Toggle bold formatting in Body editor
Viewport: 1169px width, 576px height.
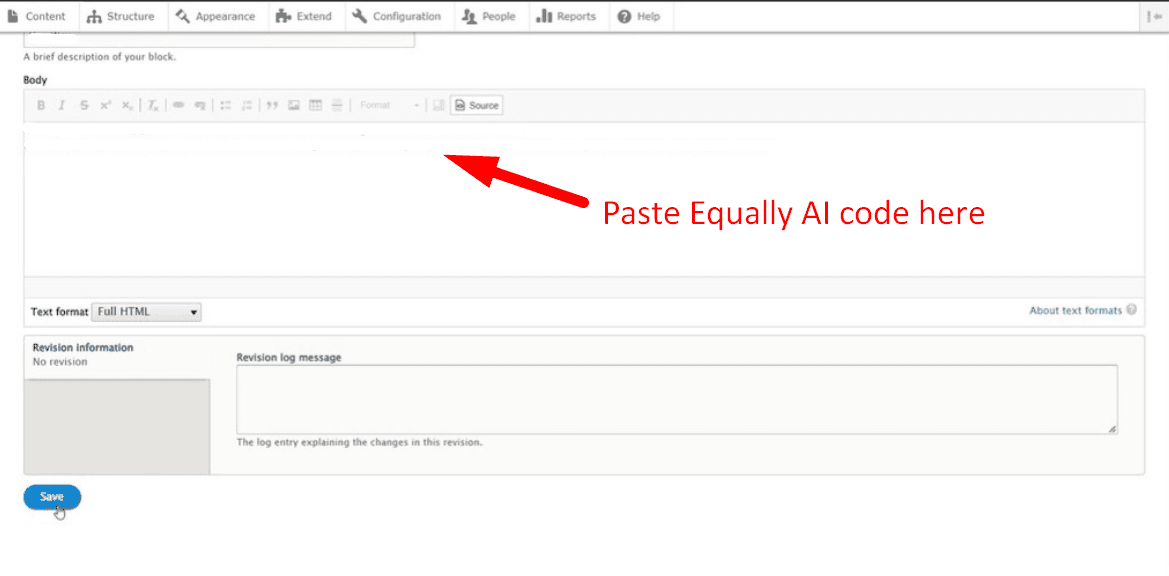coord(41,105)
